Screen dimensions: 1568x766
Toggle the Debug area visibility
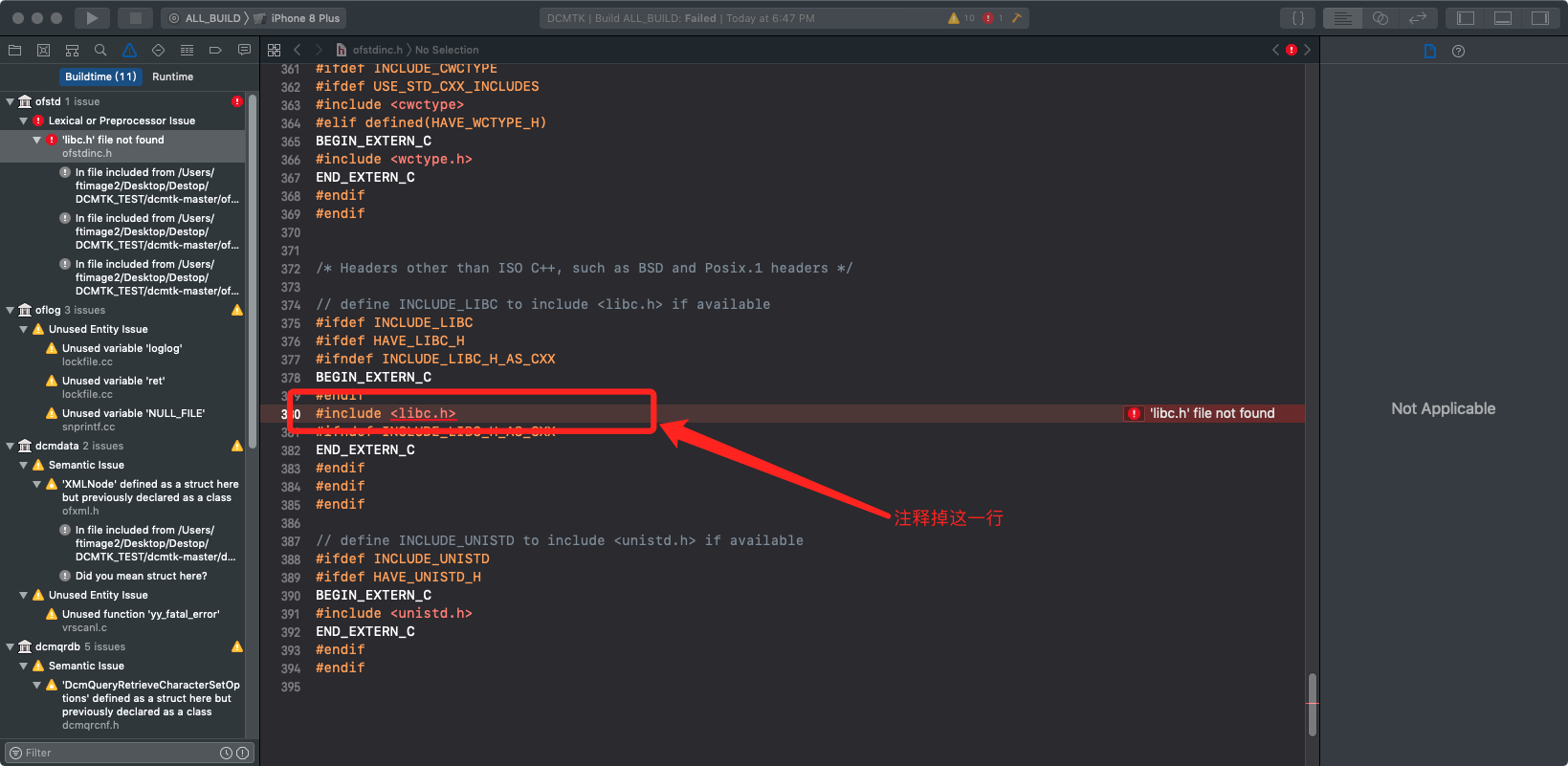1503,17
